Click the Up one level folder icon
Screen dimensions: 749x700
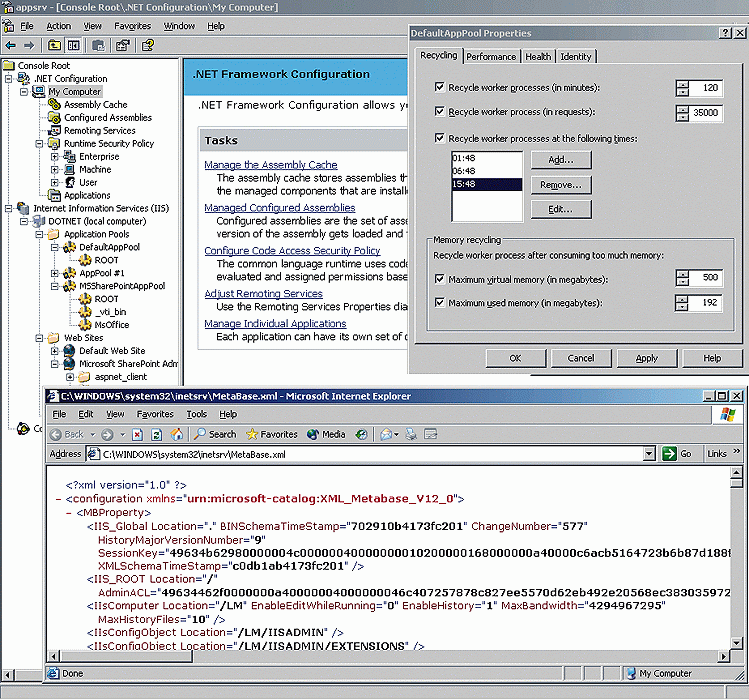pos(54,45)
